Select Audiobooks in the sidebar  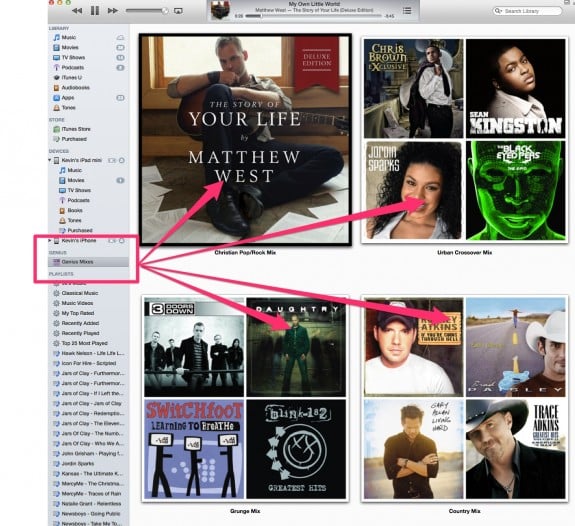(x=76, y=88)
